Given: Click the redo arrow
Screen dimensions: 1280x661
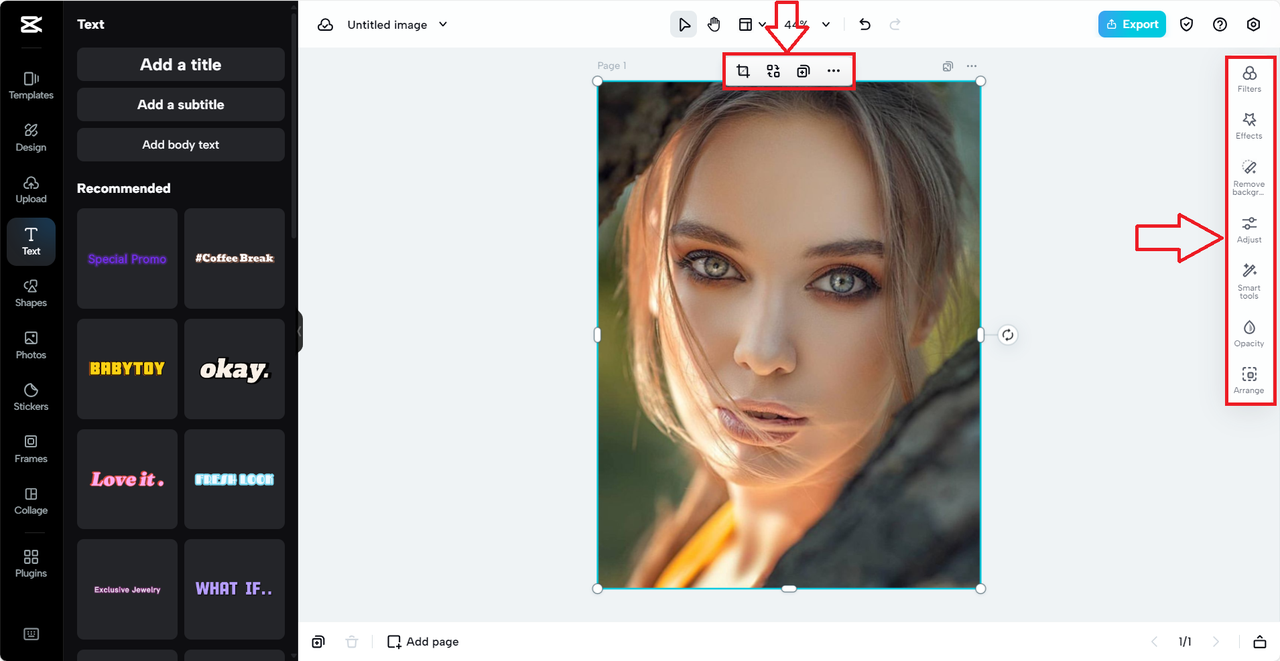Looking at the screenshot, I should pyautogui.click(x=895, y=25).
